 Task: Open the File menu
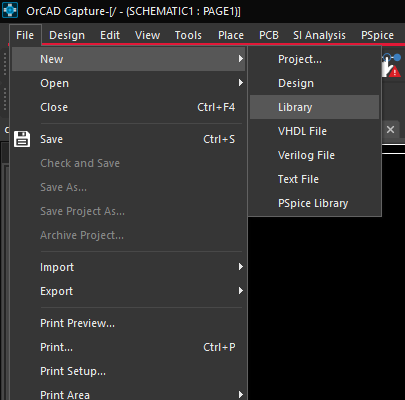[x=25, y=35]
